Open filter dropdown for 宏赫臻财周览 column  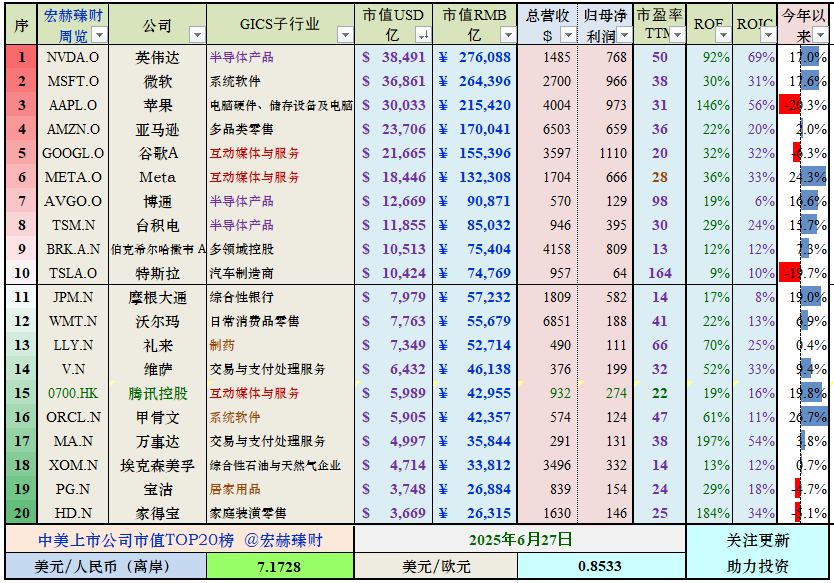[x=99, y=35]
